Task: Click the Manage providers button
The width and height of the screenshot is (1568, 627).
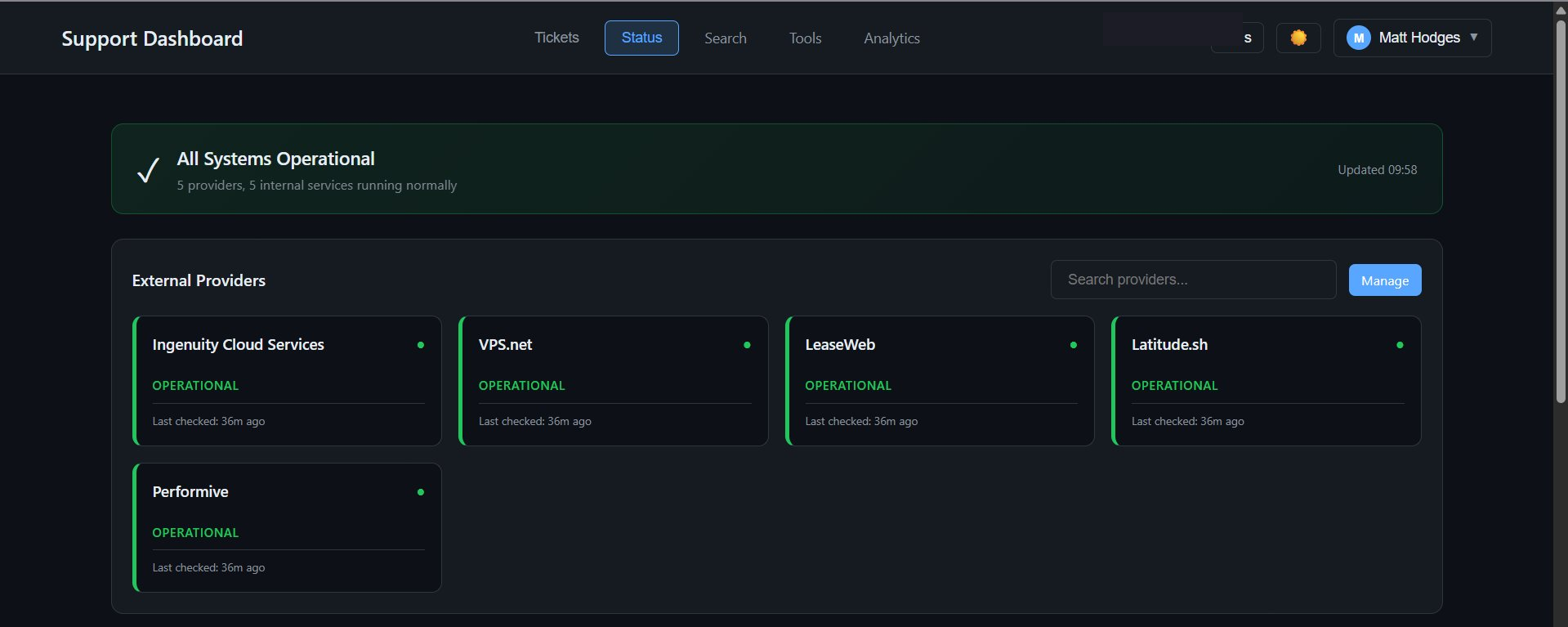Action: (1385, 280)
